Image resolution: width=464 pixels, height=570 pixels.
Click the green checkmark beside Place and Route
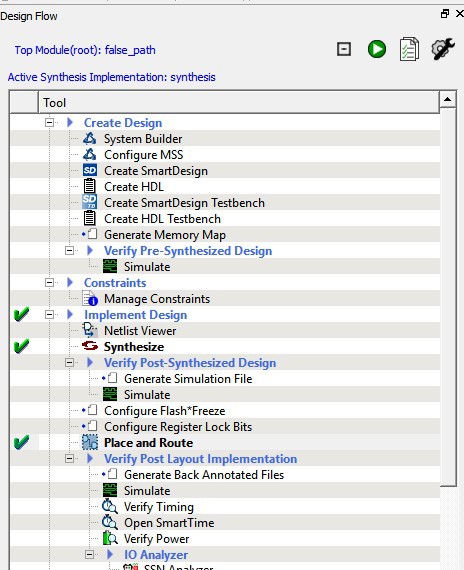(21, 442)
